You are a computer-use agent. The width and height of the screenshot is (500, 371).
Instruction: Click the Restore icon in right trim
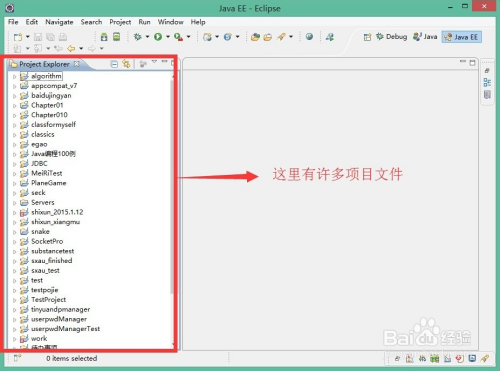point(487,71)
